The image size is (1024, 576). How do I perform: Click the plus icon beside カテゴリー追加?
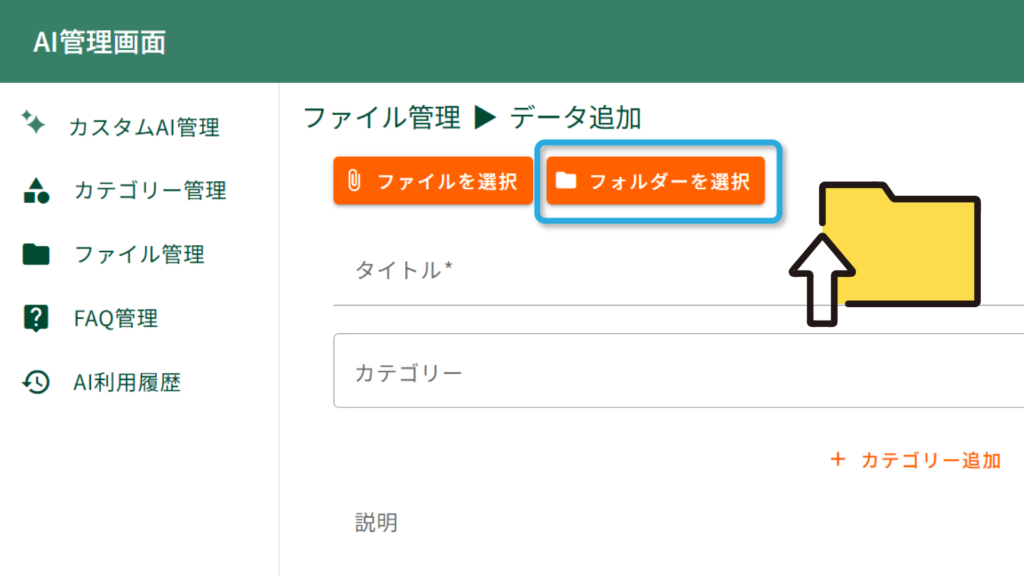coord(838,460)
